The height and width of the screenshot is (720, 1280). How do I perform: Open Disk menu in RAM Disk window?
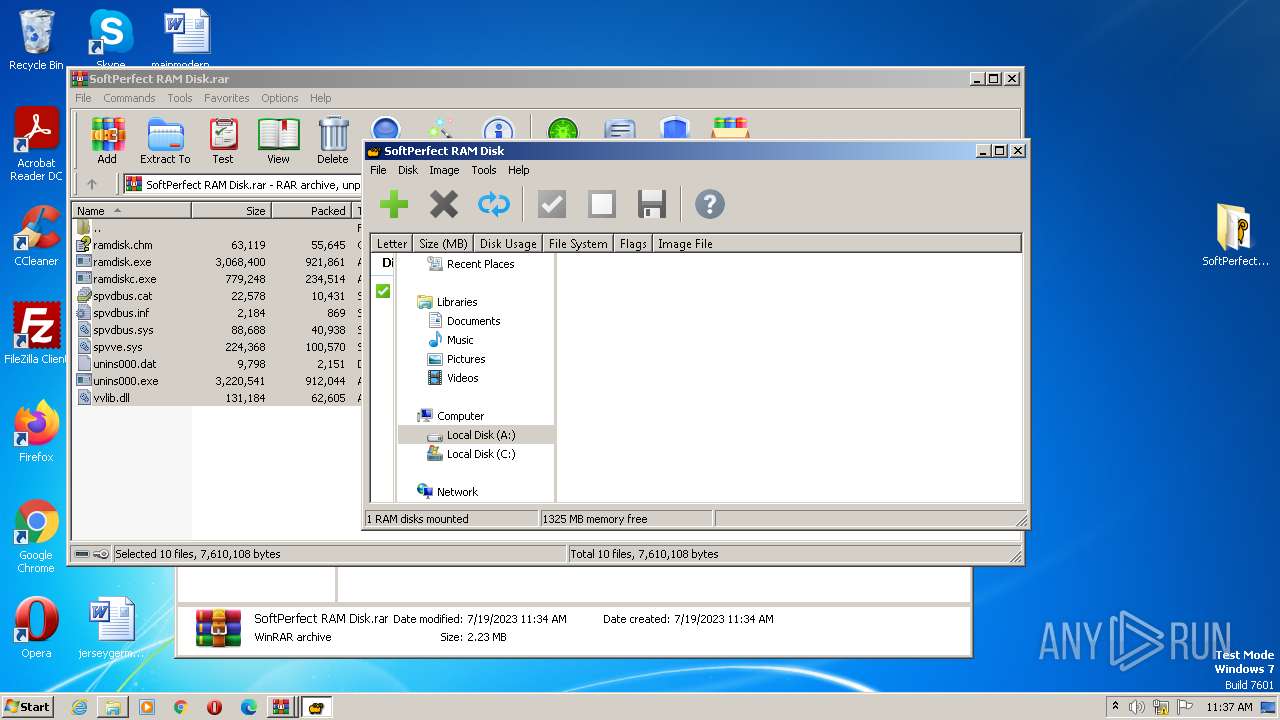408,170
